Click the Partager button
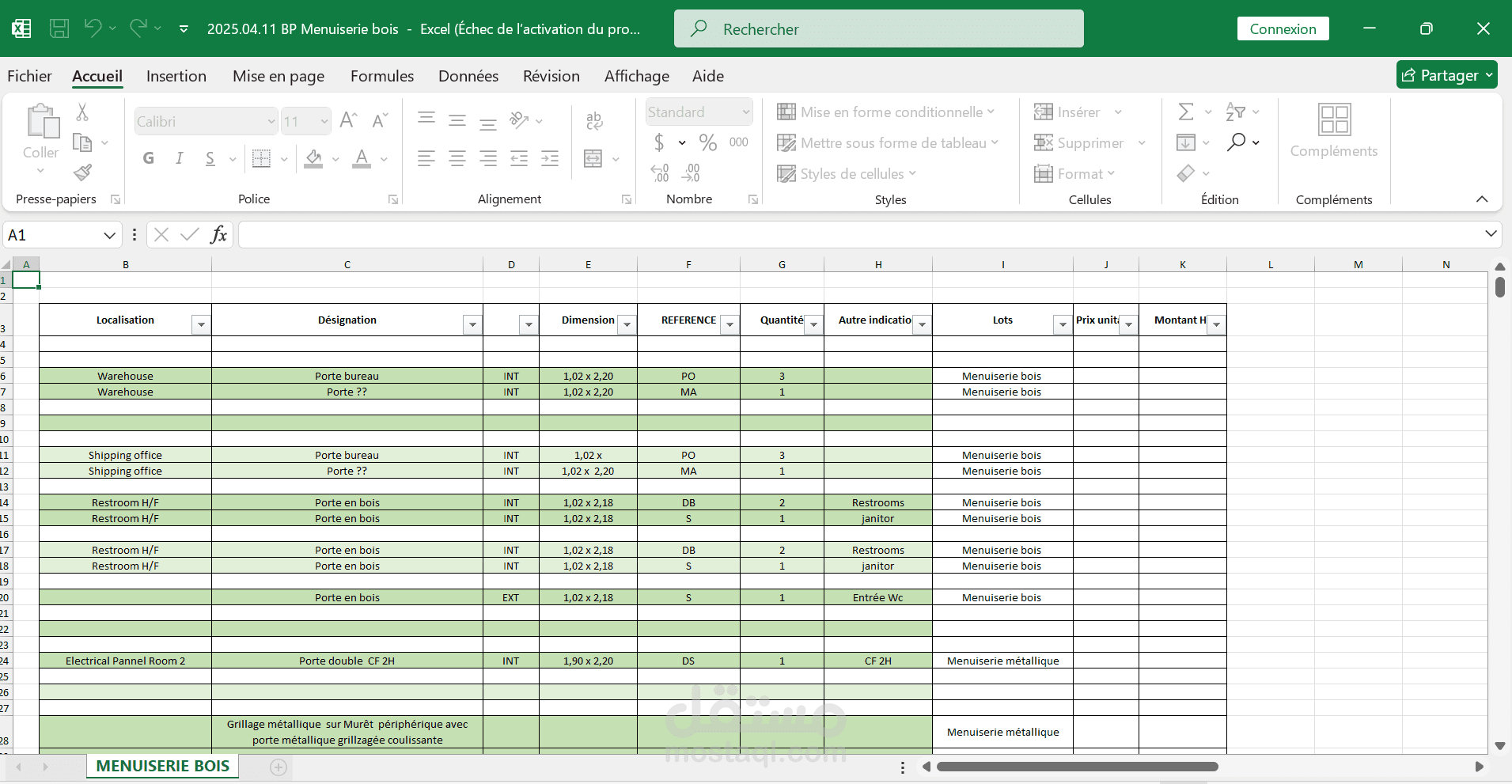1512x784 pixels. pyautogui.click(x=1446, y=74)
